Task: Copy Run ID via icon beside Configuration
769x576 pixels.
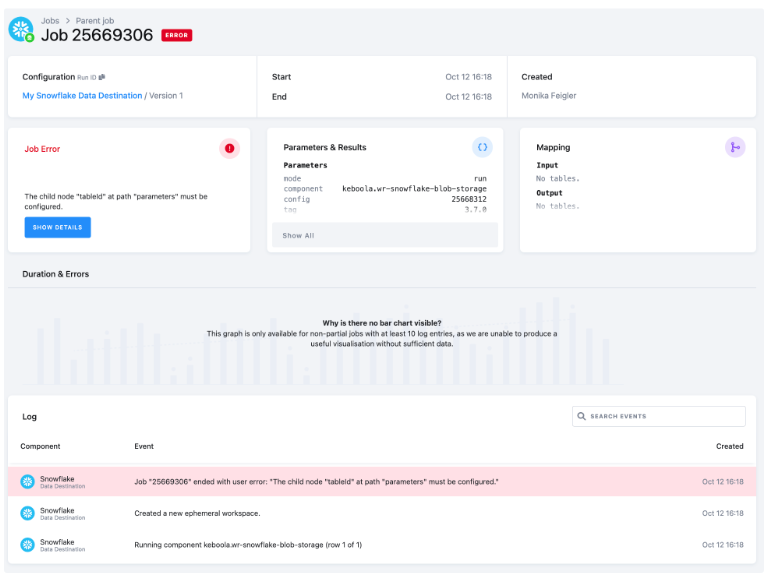Action: [x=102, y=77]
